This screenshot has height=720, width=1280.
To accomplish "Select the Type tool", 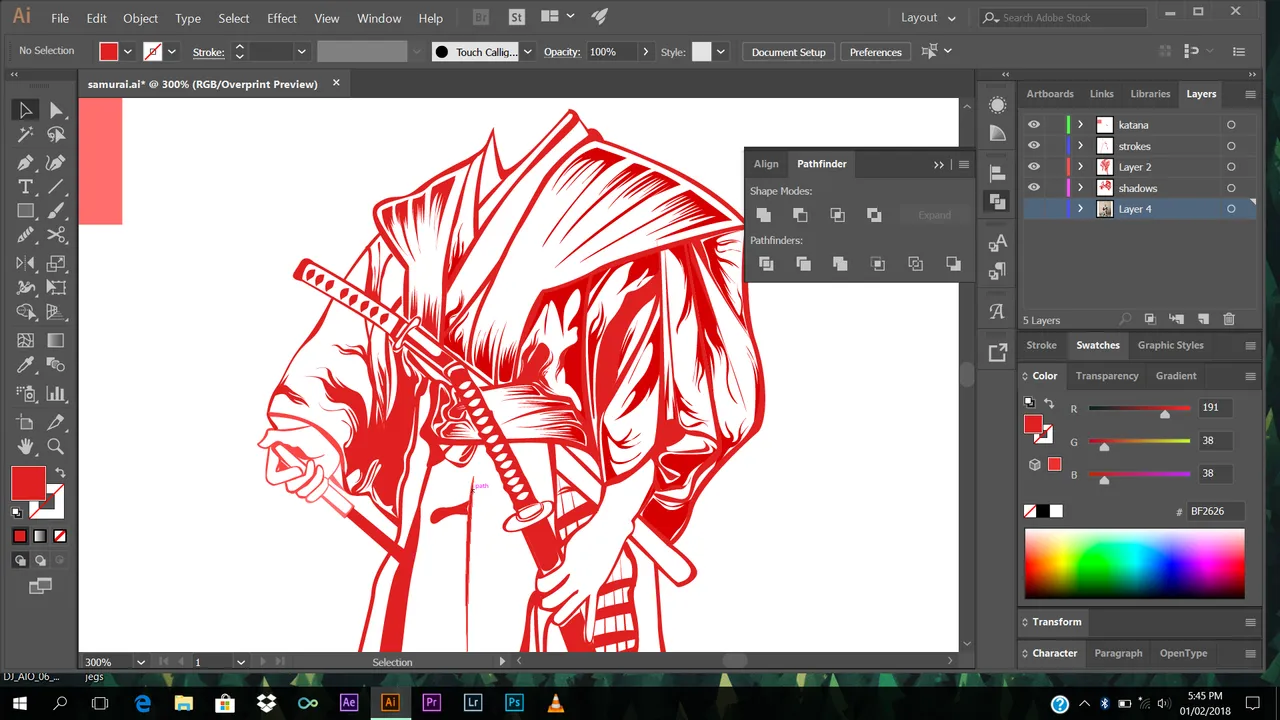I will coord(25,187).
